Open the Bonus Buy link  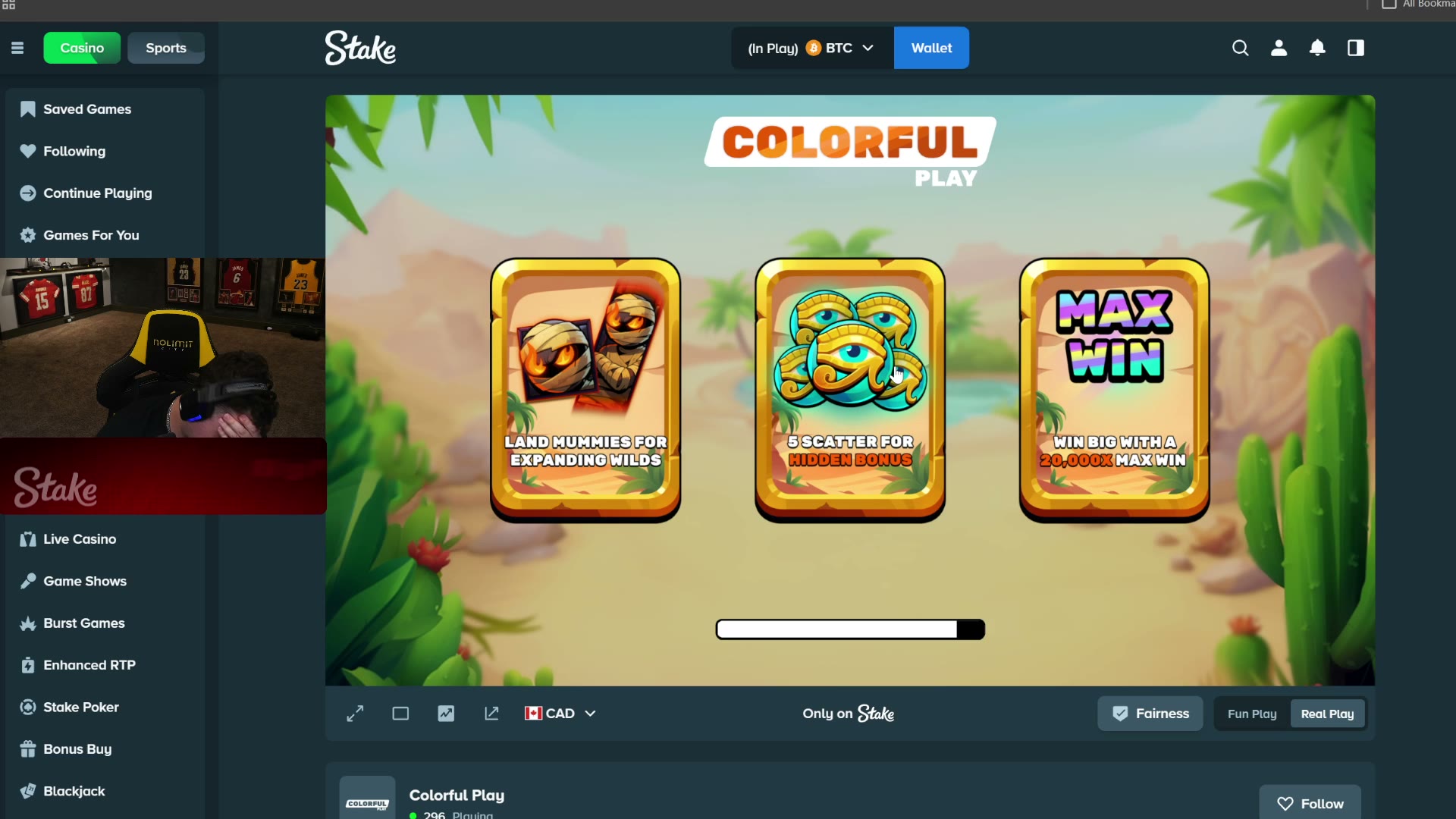tap(105, 749)
